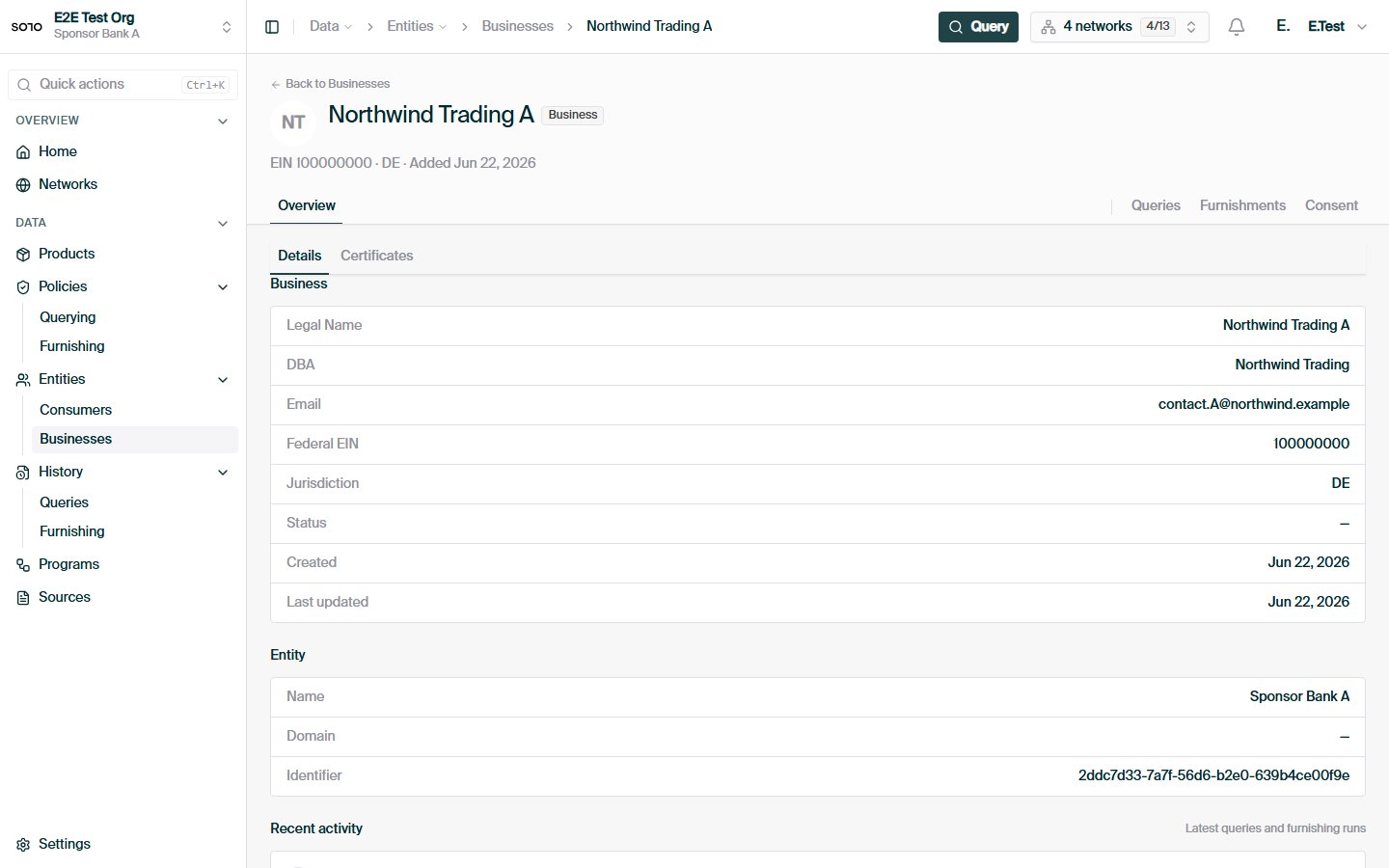Click the user initial E. avatar
This screenshot has width=1389, height=868.
(x=1283, y=26)
